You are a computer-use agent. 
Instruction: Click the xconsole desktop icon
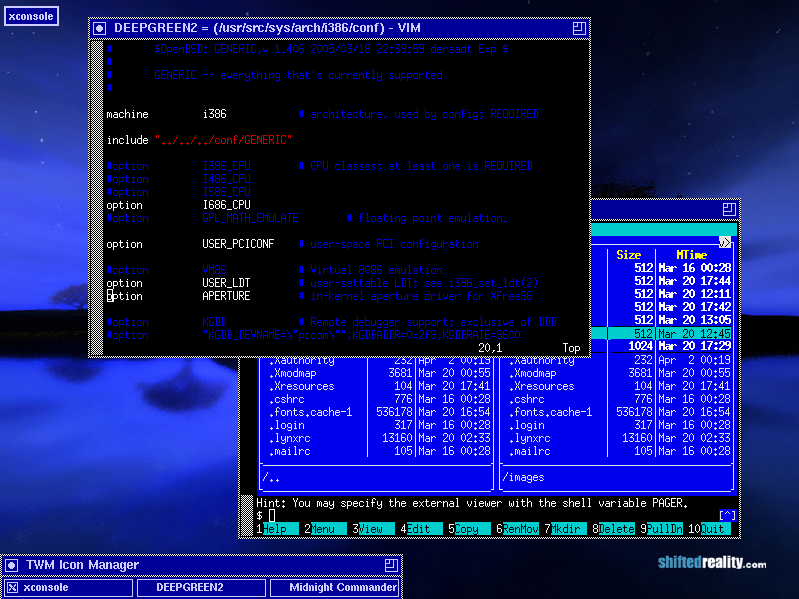pyautogui.click(x=31, y=16)
